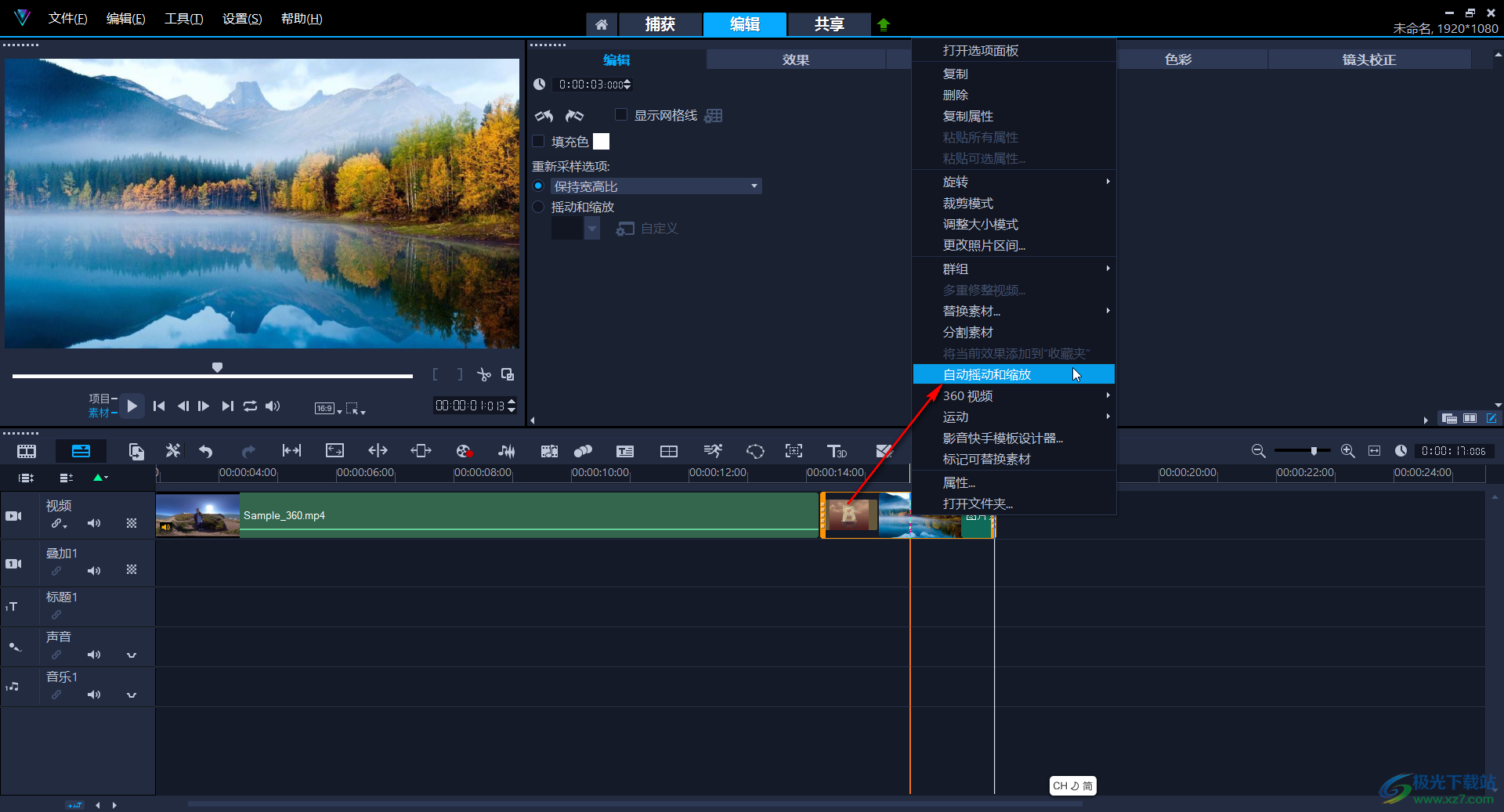The image size is (1504, 812).
Task: Expand the 旋转 submenu
Action: [x=1014, y=182]
